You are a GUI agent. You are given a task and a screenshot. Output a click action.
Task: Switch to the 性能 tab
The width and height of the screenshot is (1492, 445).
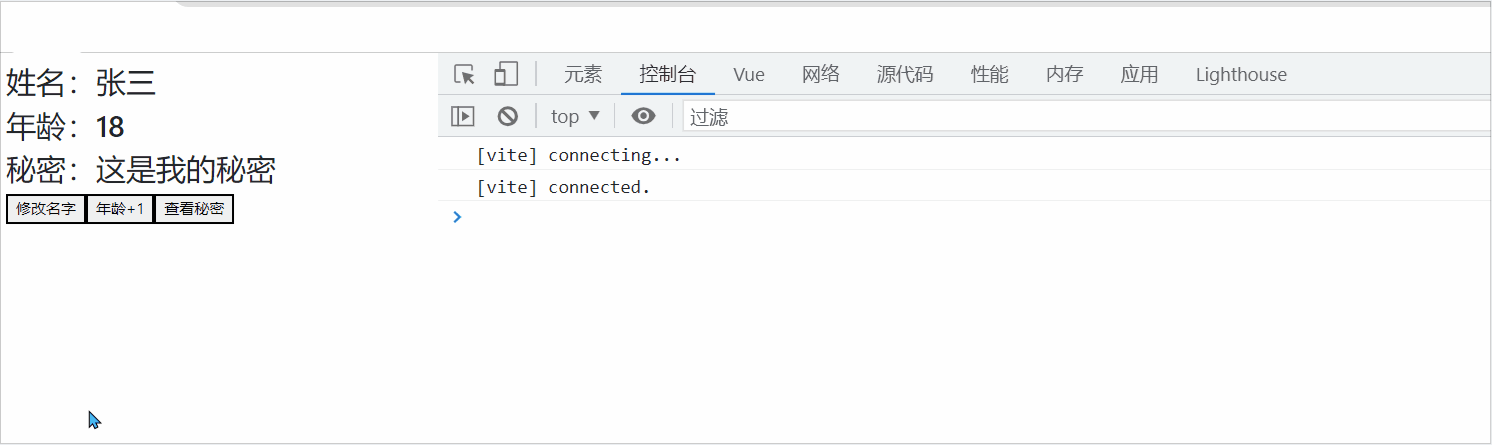(990, 75)
